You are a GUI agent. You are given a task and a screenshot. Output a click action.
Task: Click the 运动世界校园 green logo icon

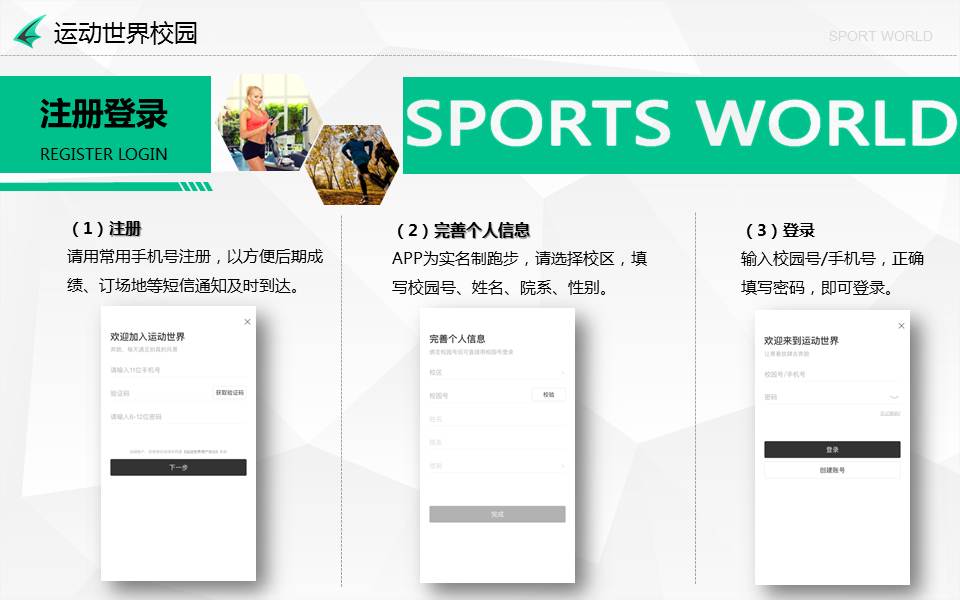[x=30, y=32]
